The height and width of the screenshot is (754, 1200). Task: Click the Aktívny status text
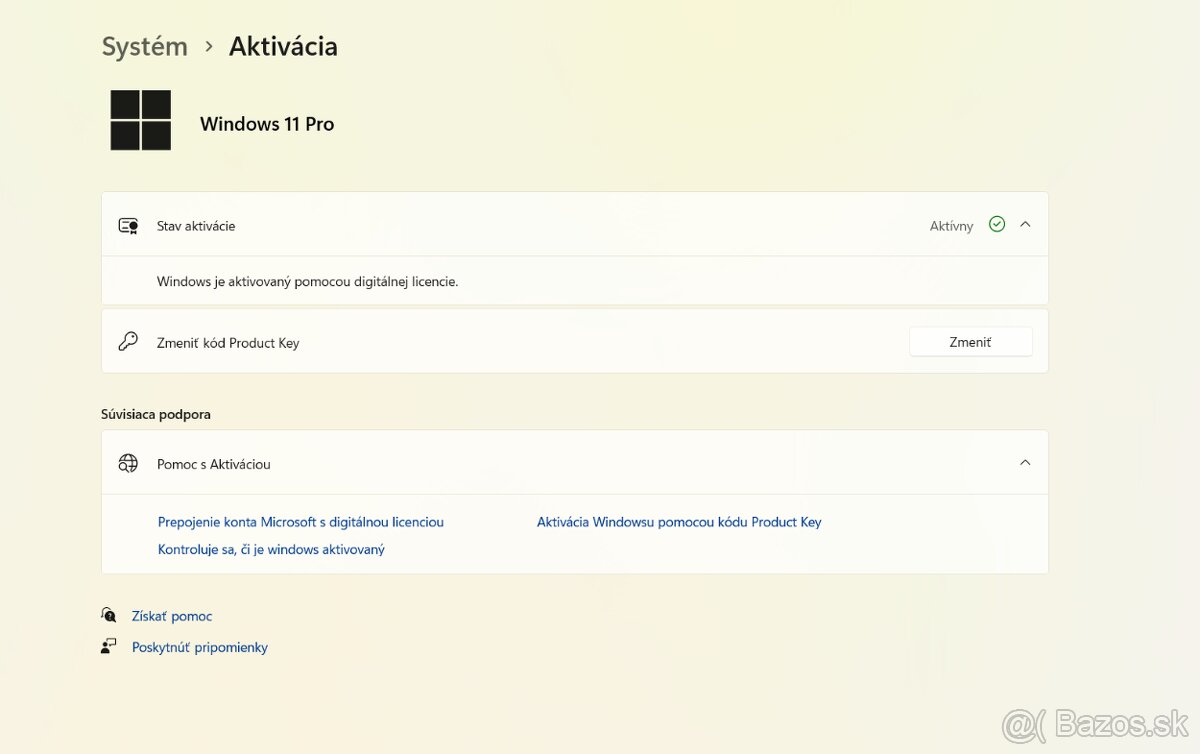951,226
